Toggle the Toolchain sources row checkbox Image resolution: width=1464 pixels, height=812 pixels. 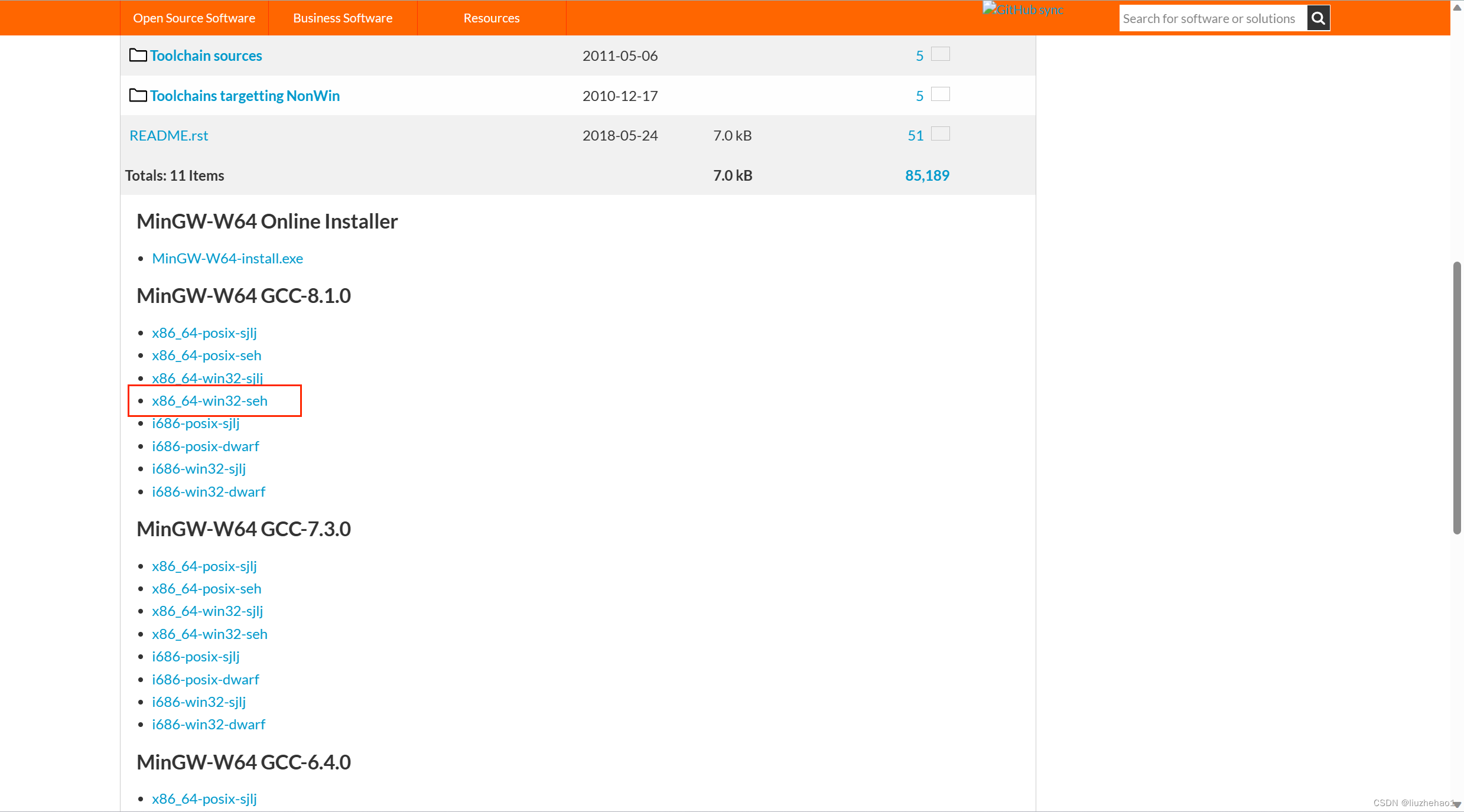tap(940, 54)
